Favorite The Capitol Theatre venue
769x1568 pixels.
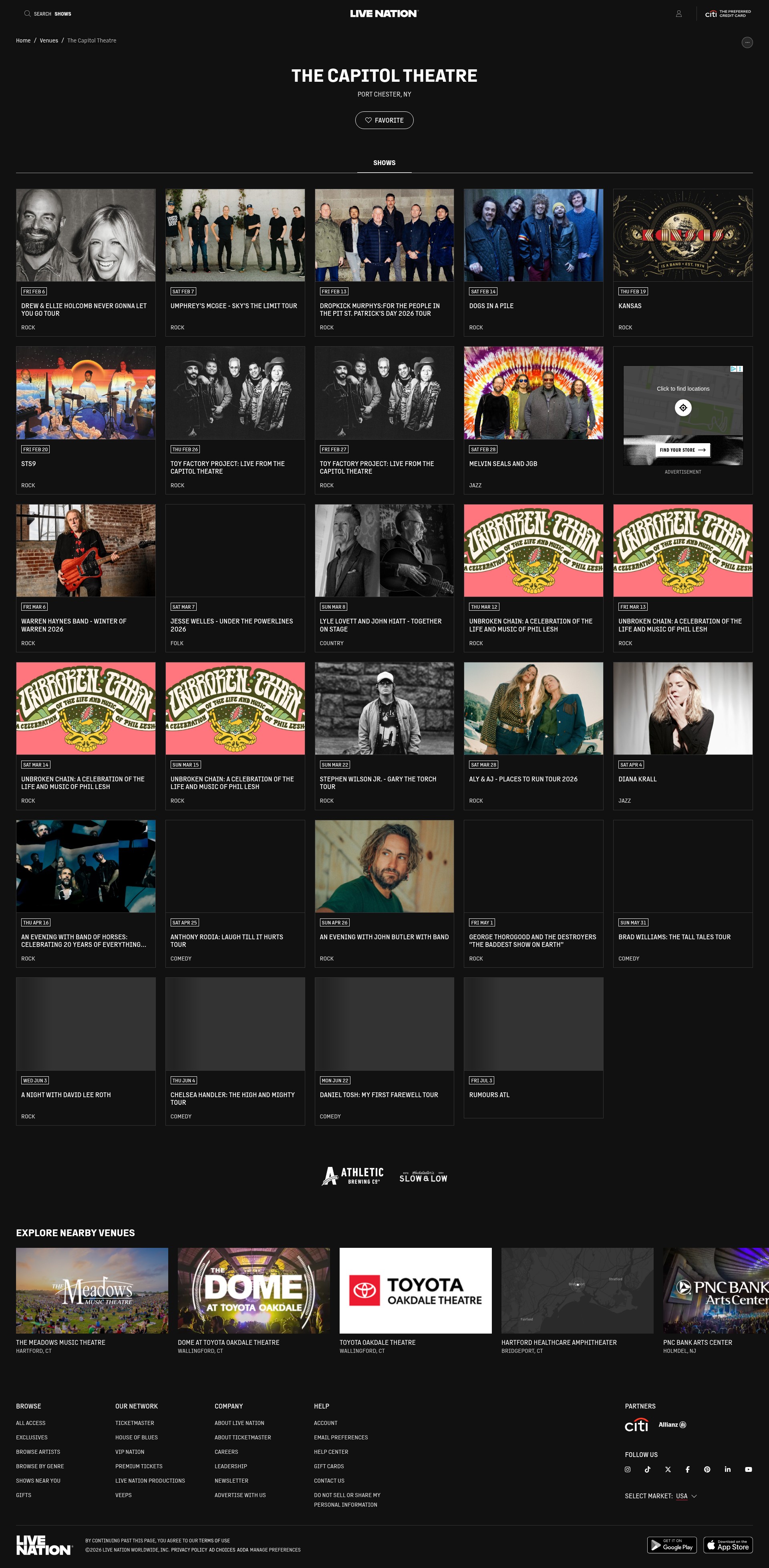pos(384,121)
